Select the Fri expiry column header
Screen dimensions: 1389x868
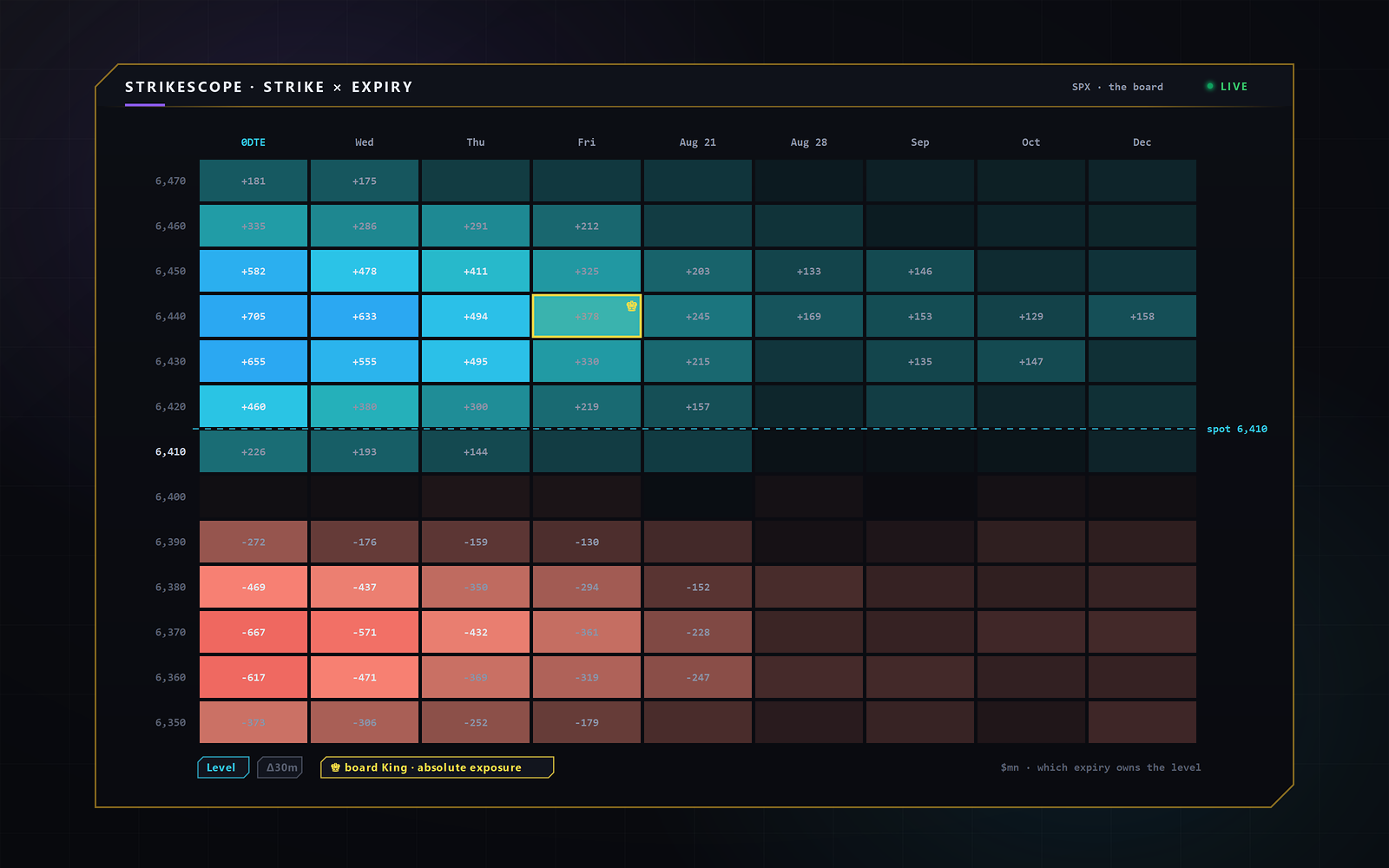[x=587, y=142]
